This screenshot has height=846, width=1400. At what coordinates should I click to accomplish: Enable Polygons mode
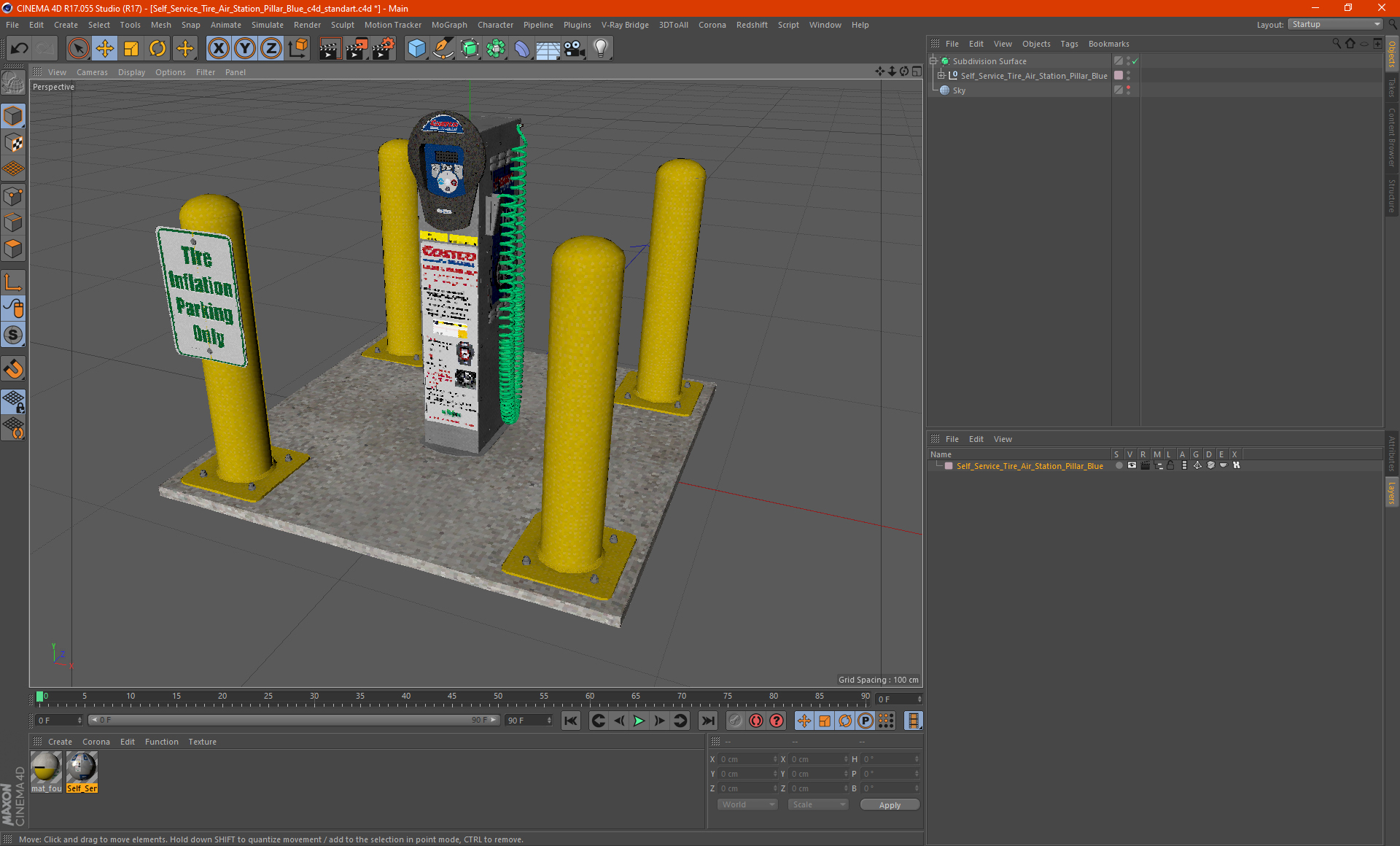(x=13, y=249)
